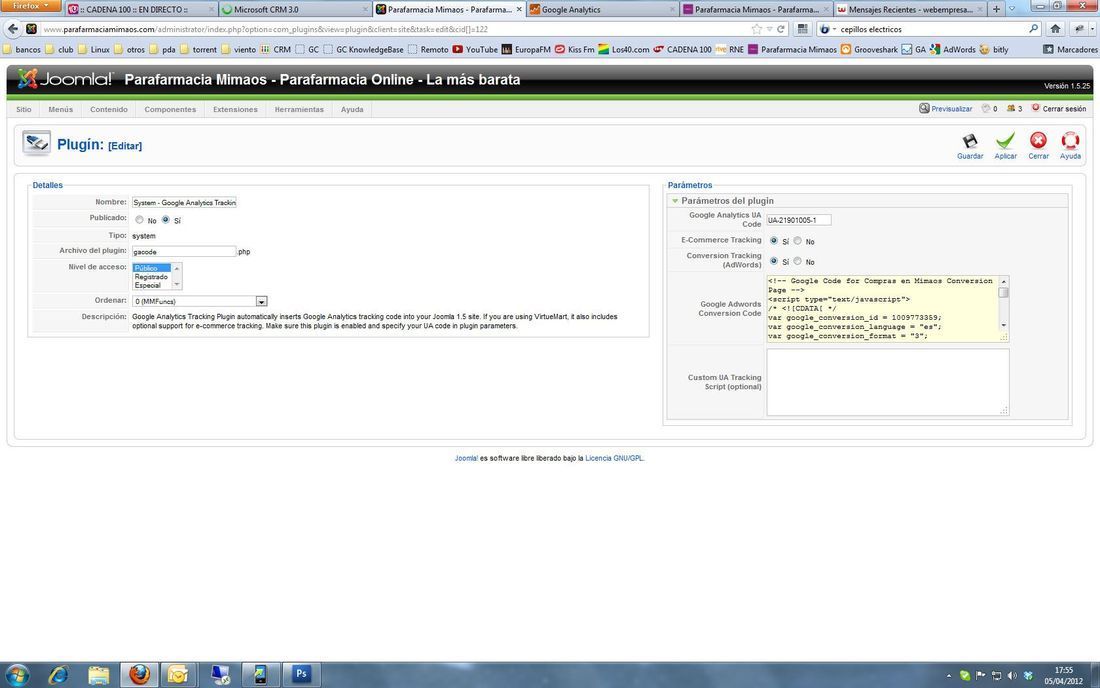The height and width of the screenshot is (688, 1100).
Task: Open the Los40.com bookmark
Action: point(624,49)
